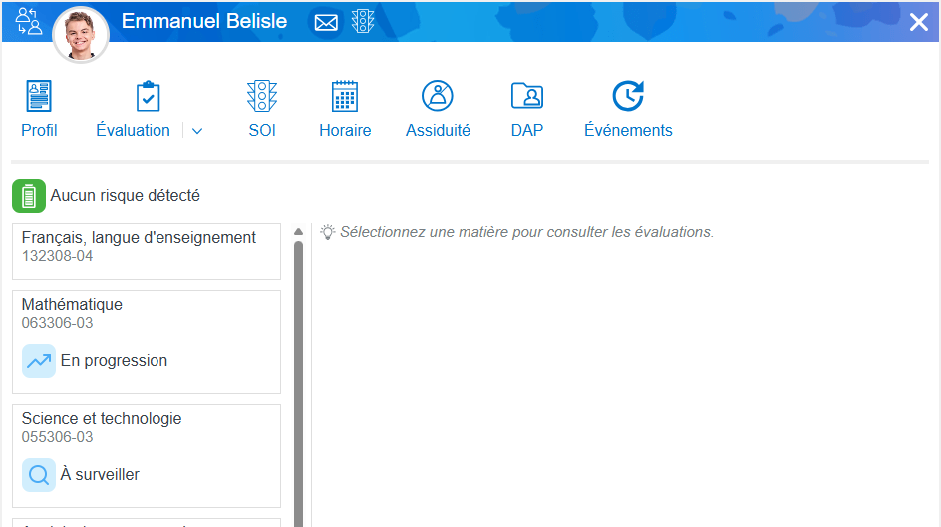941x527 pixels.
Task: Open the Évaluation clipboard icon
Action: [147, 97]
